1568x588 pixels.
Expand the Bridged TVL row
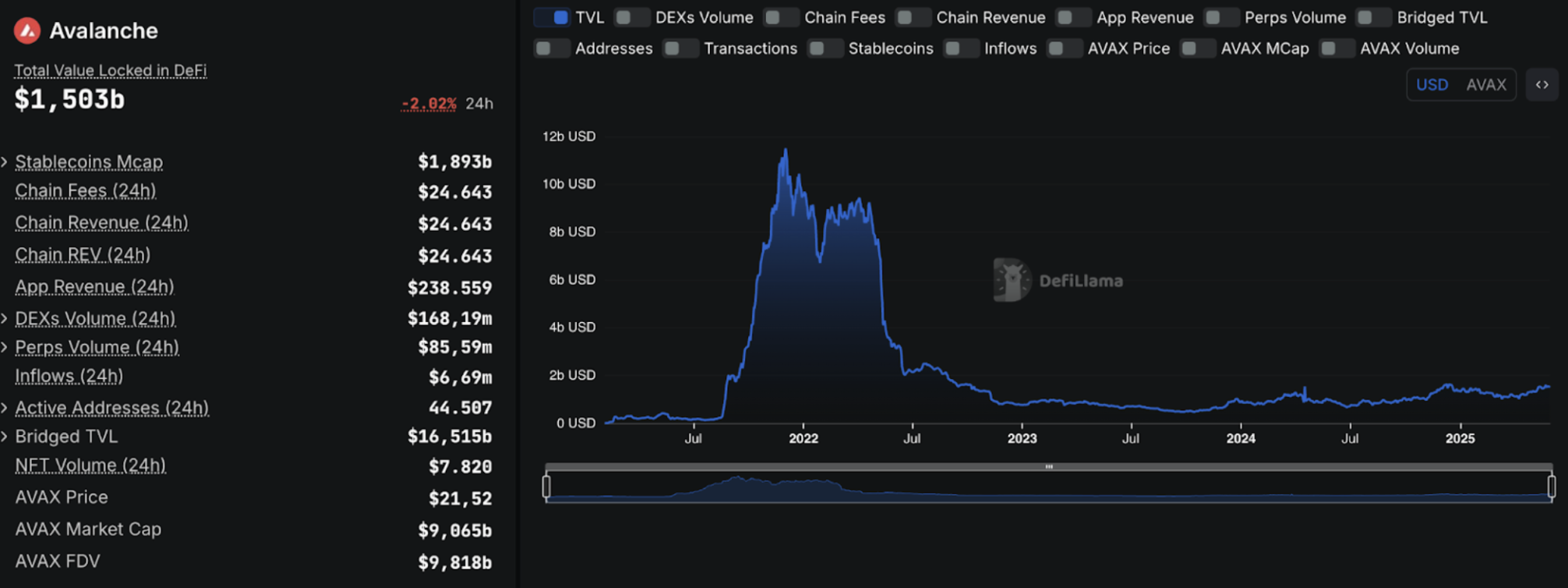coord(5,437)
